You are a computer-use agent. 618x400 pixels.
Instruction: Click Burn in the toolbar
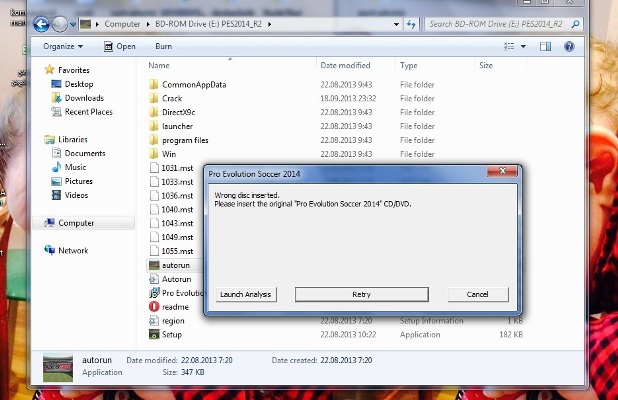pos(164,47)
